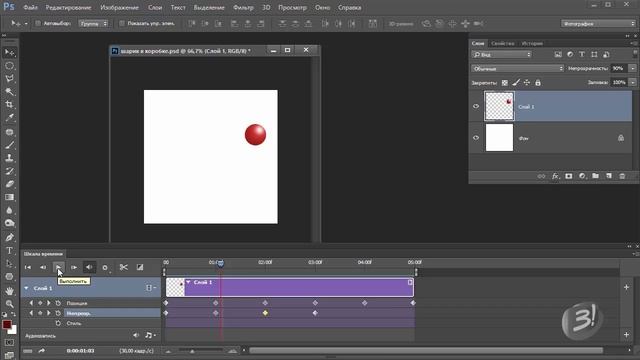Screen dimensions: 640x360
Task: Toggle Позиция keyframe stopwatch
Action: coord(58,303)
